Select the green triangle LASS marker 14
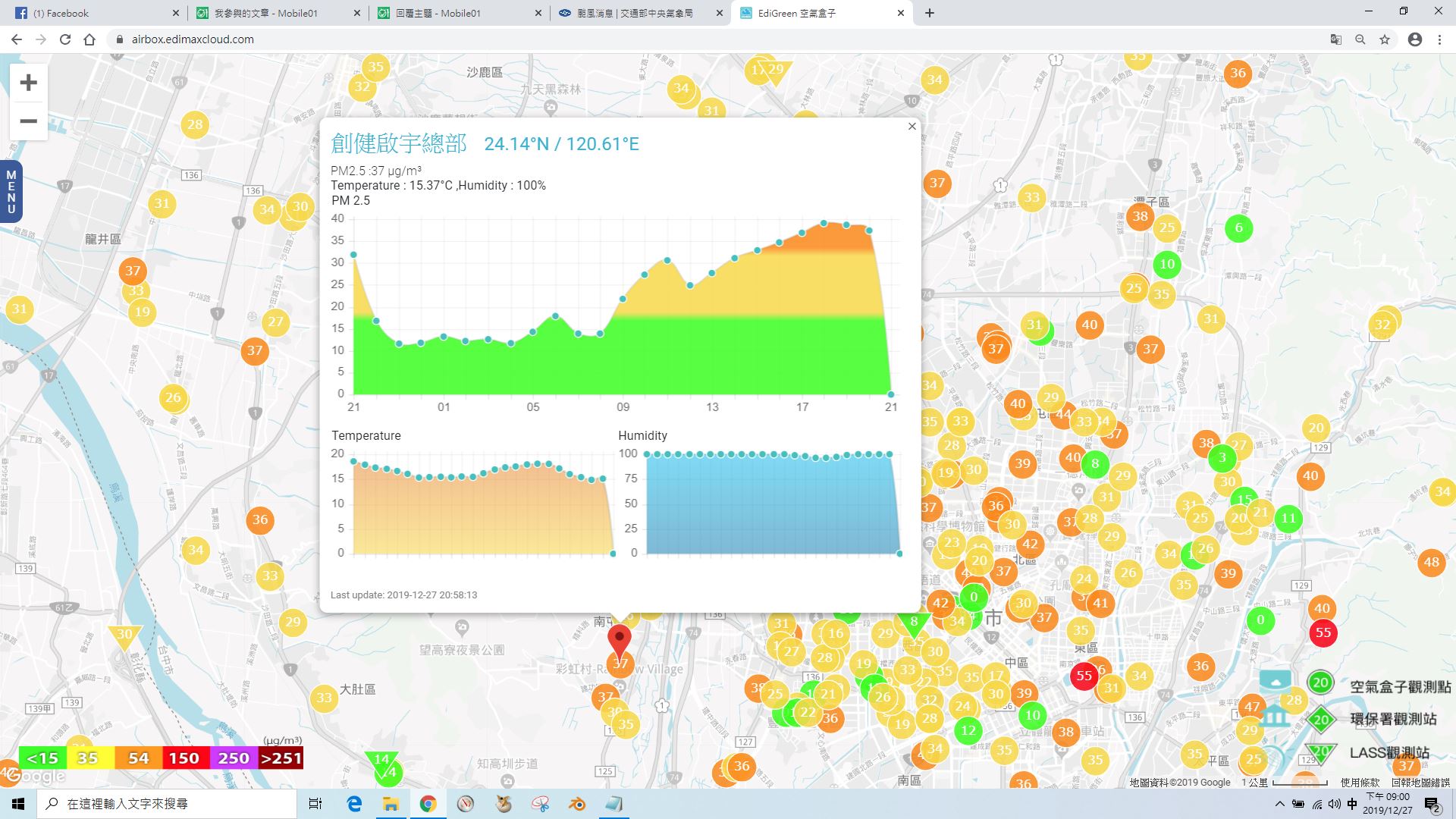The width and height of the screenshot is (1456, 819). (381, 761)
